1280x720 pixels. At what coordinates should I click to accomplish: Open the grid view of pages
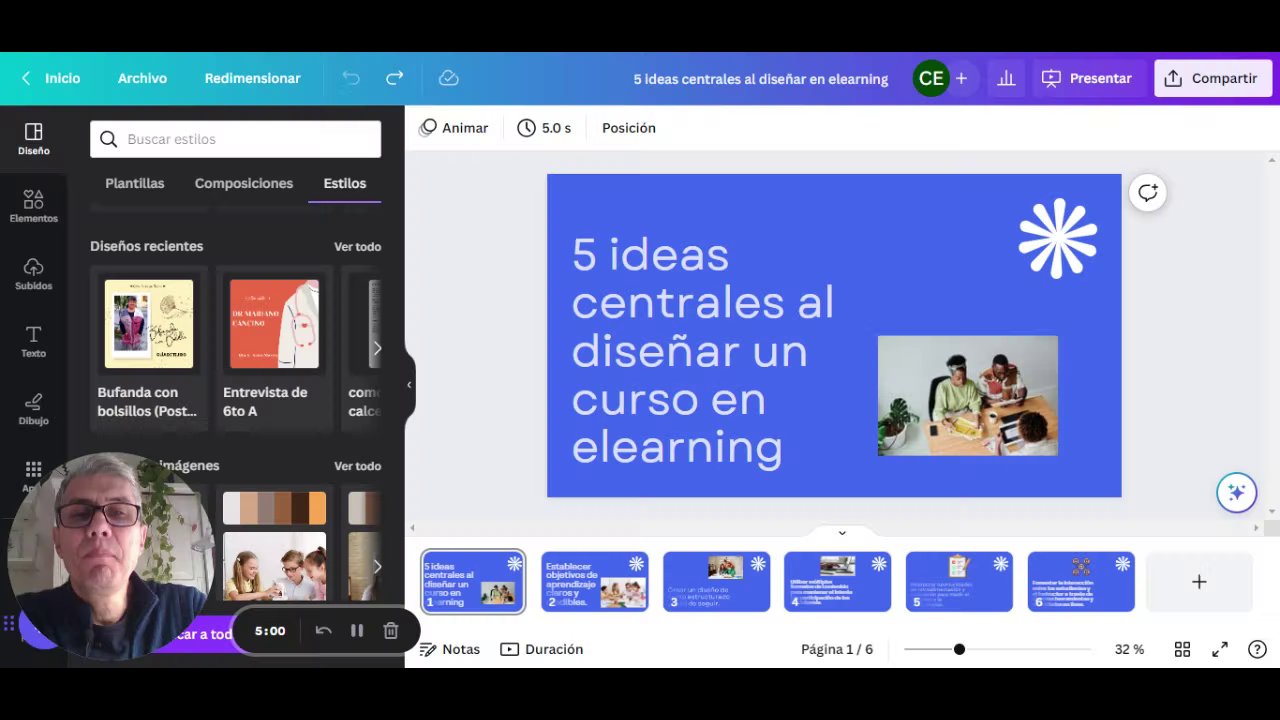point(1182,649)
